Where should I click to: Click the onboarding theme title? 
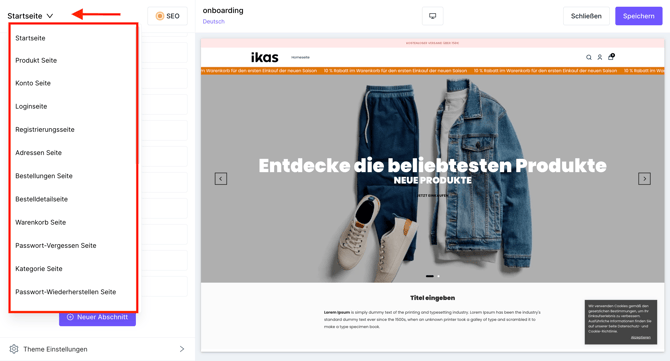click(x=223, y=10)
